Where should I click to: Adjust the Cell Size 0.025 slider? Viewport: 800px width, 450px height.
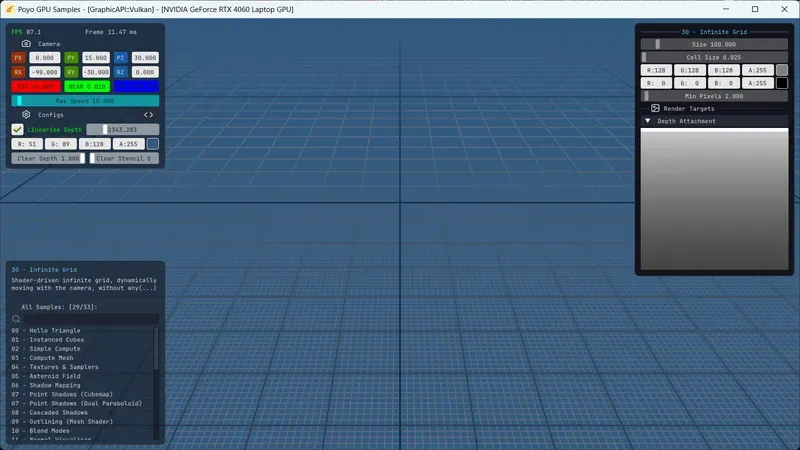click(714, 57)
